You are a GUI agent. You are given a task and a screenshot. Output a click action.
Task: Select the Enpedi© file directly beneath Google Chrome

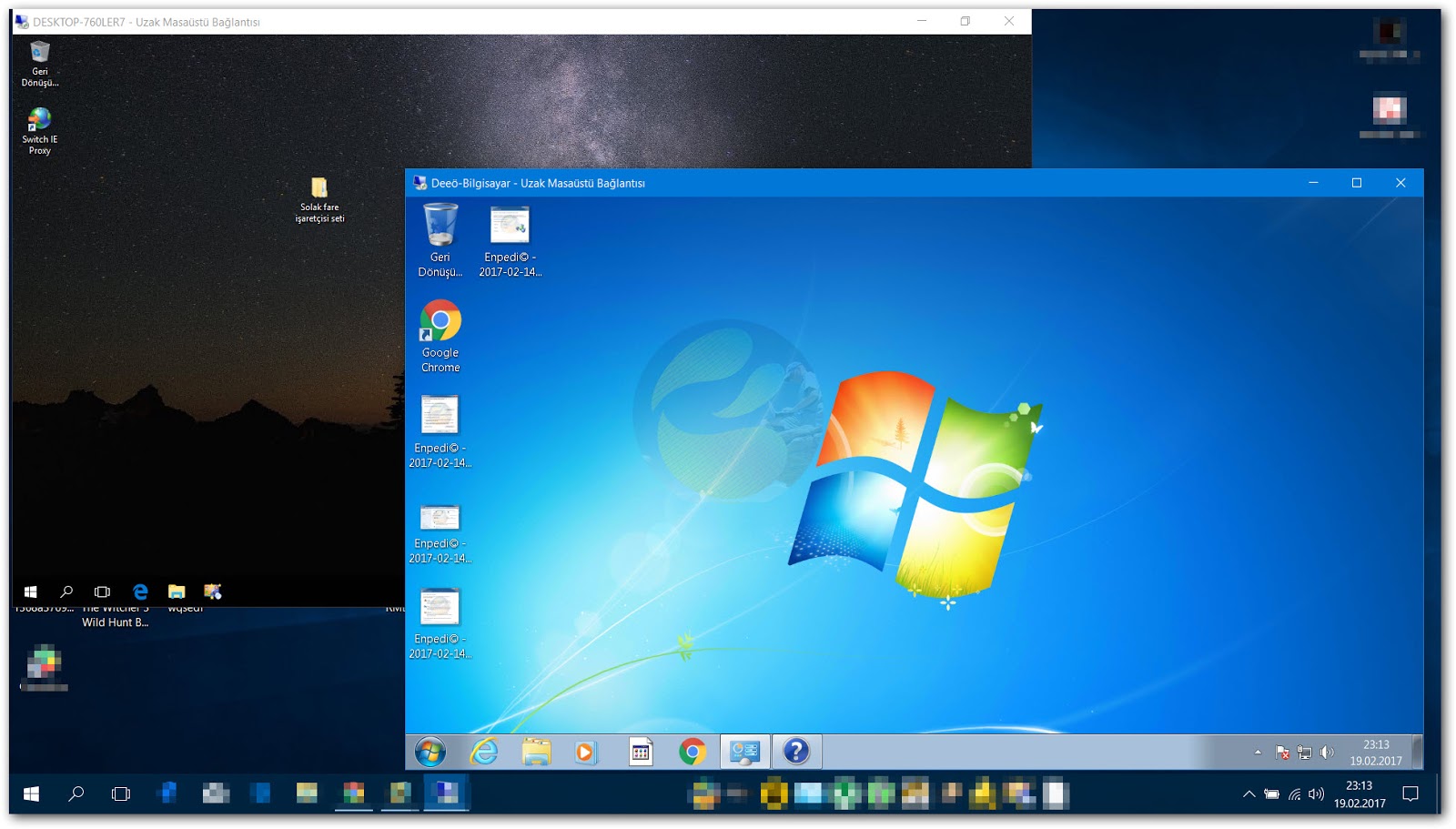pyautogui.click(x=440, y=431)
